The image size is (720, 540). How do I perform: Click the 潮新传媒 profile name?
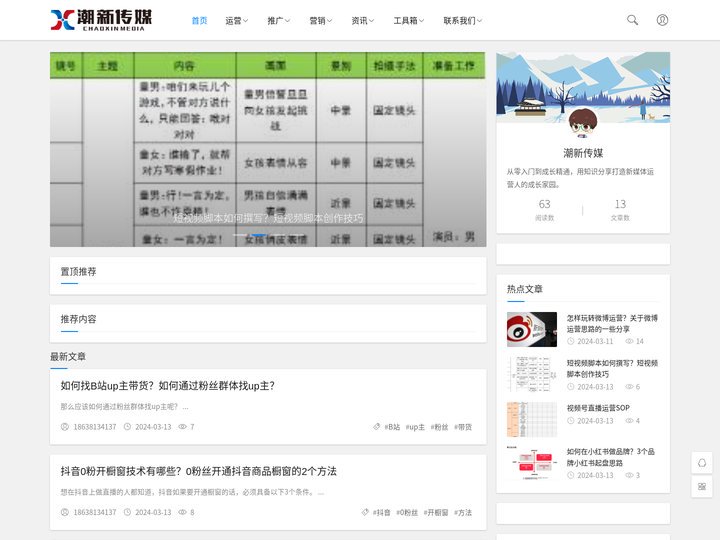pos(583,153)
